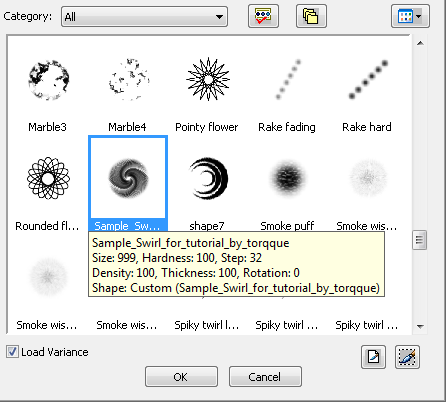Click the yellow file locations icon
The image size is (446, 402).
tap(311, 16)
